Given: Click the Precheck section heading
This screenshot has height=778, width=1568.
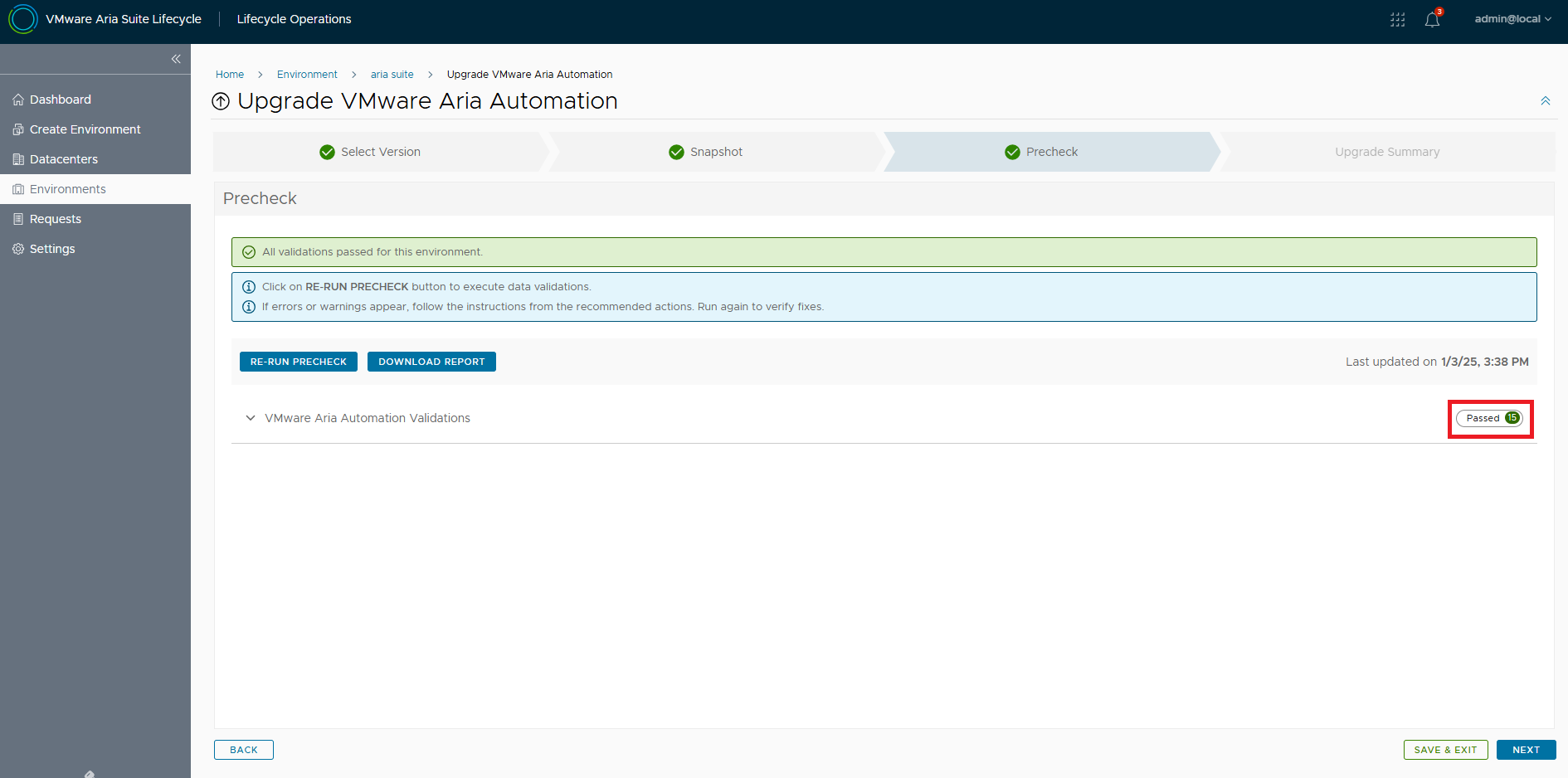Looking at the screenshot, I should click(260, 198).
